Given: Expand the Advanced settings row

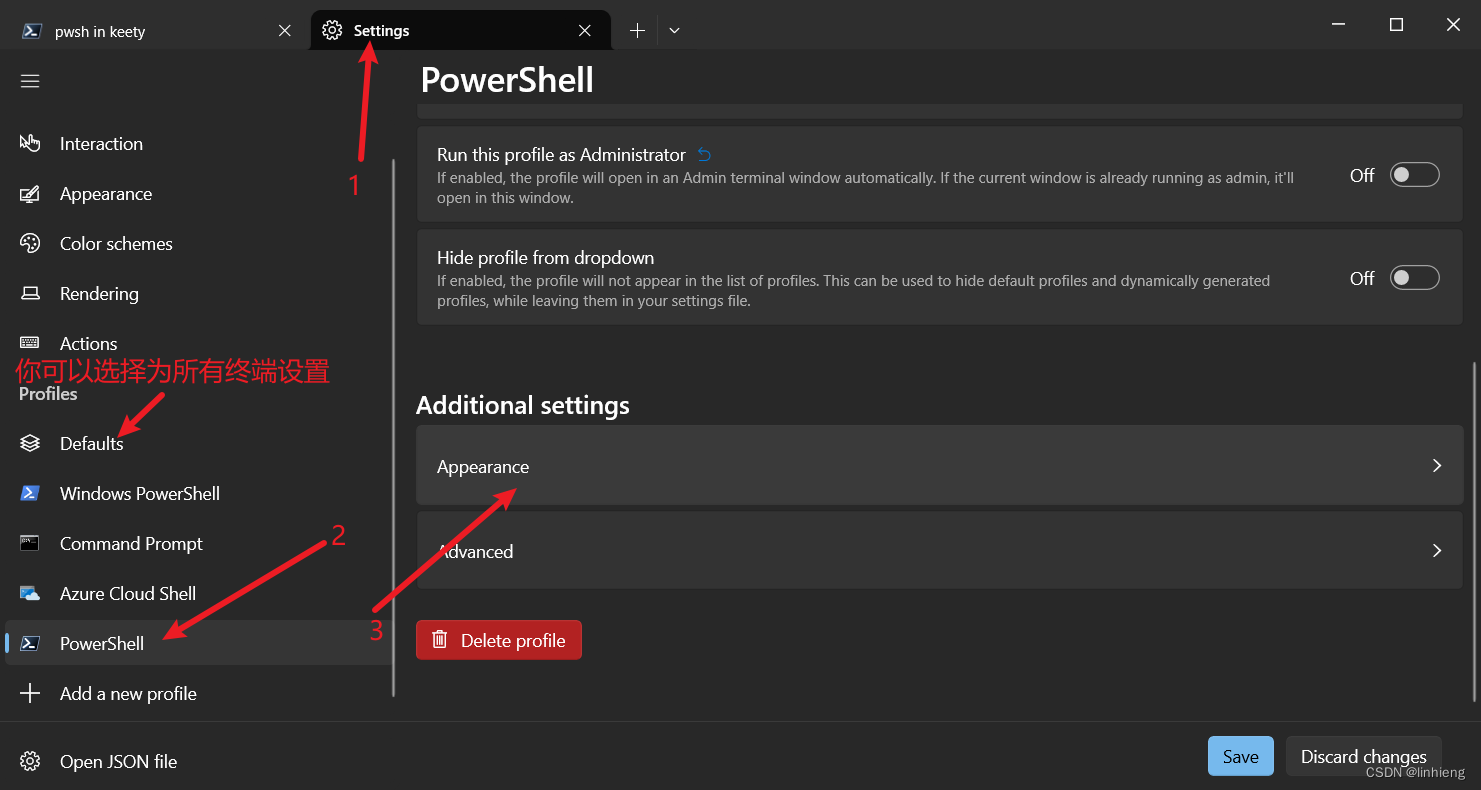Looking at the screenshot, I should tap(939, 550).
